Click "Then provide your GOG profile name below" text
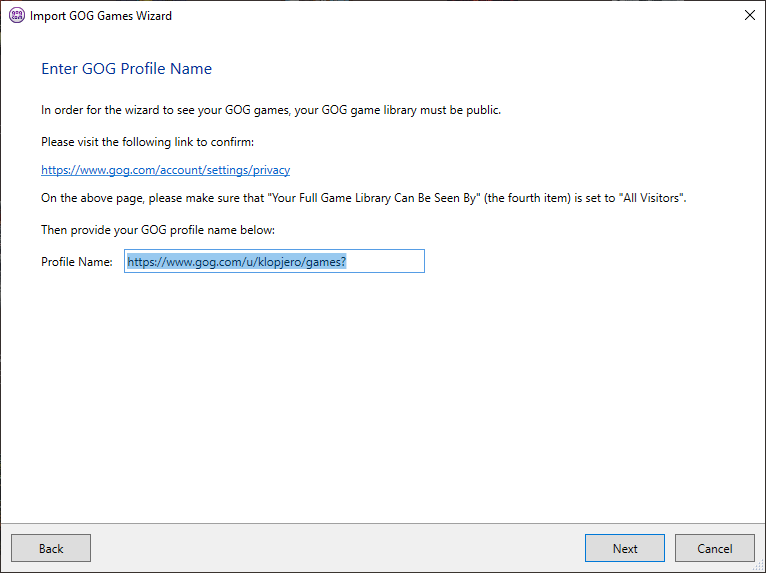The image size is (766, 573). click(158, 230)
